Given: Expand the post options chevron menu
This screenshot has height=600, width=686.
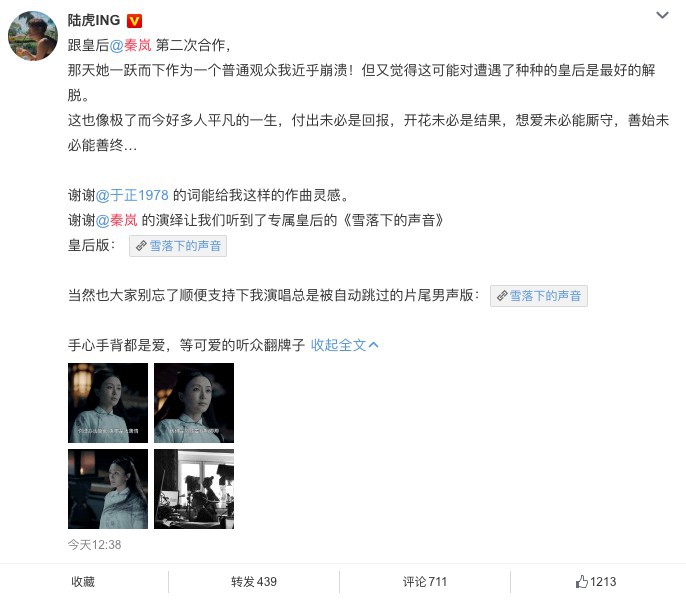Looking at the screenshot, I should pyautogui.click(x=662, y=15).
